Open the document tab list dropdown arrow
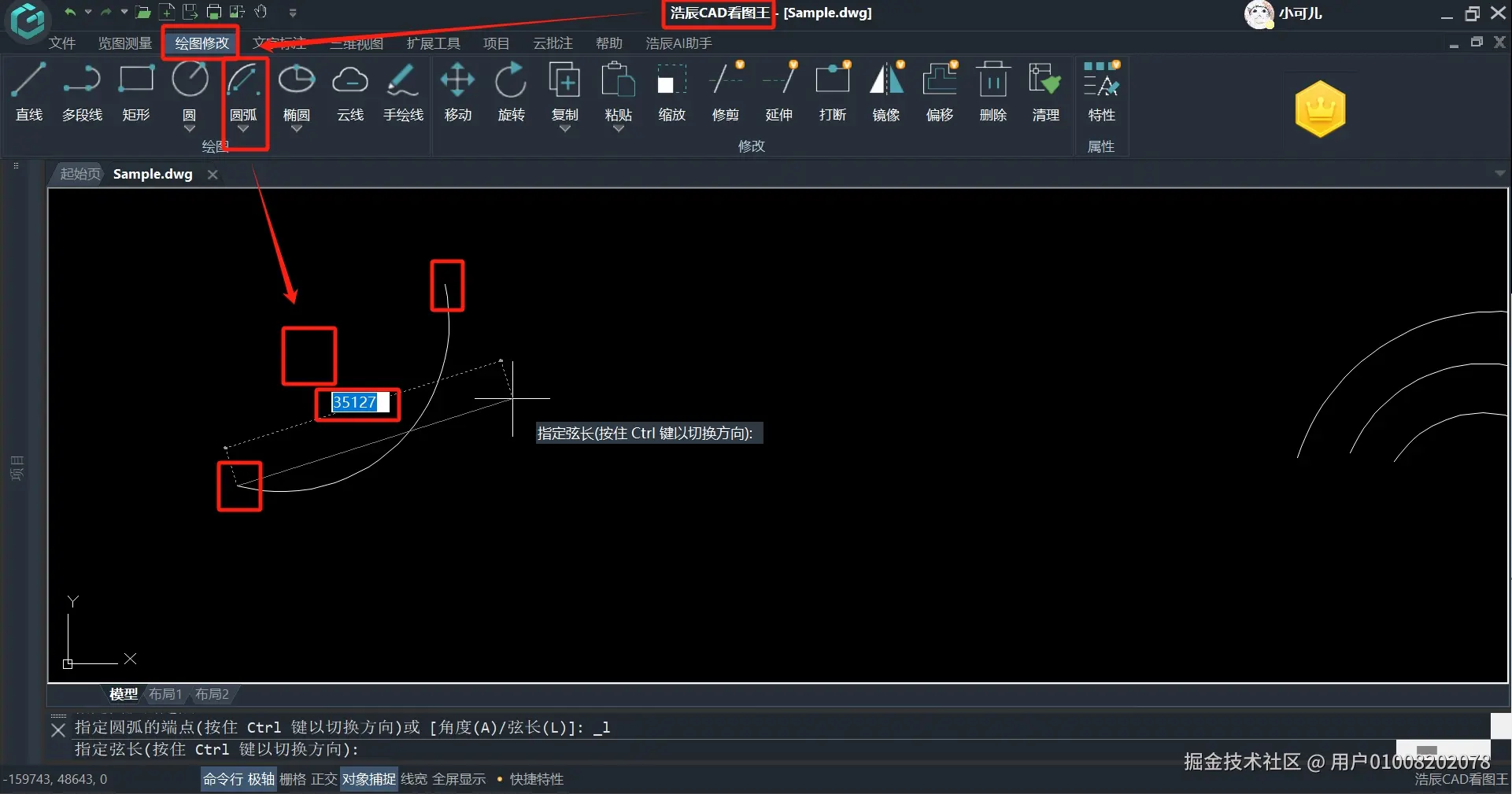Viewport: 1512px width, 794px height. [1499, 173]
